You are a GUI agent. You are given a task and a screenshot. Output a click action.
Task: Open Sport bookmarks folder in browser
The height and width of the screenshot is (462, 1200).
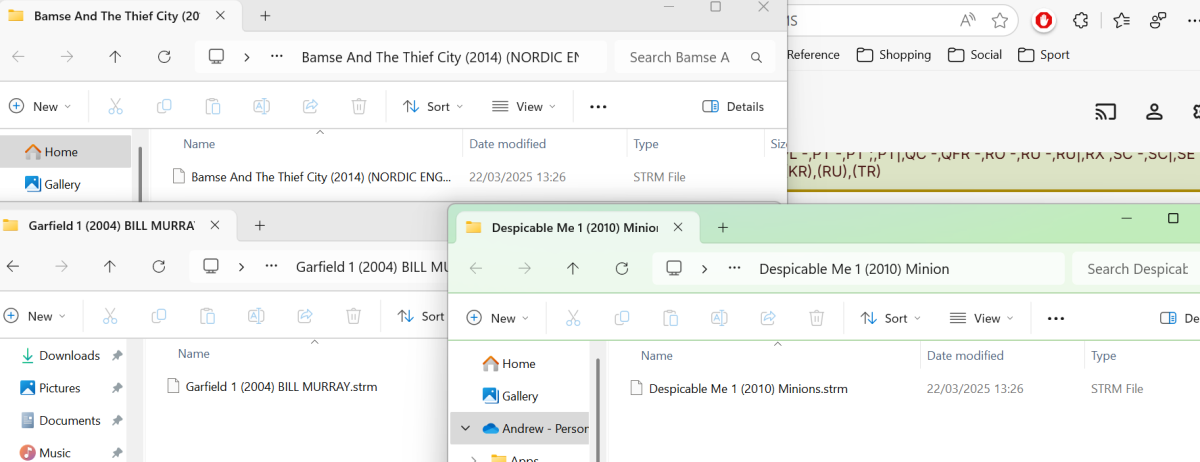click(x=1044, y=55)
